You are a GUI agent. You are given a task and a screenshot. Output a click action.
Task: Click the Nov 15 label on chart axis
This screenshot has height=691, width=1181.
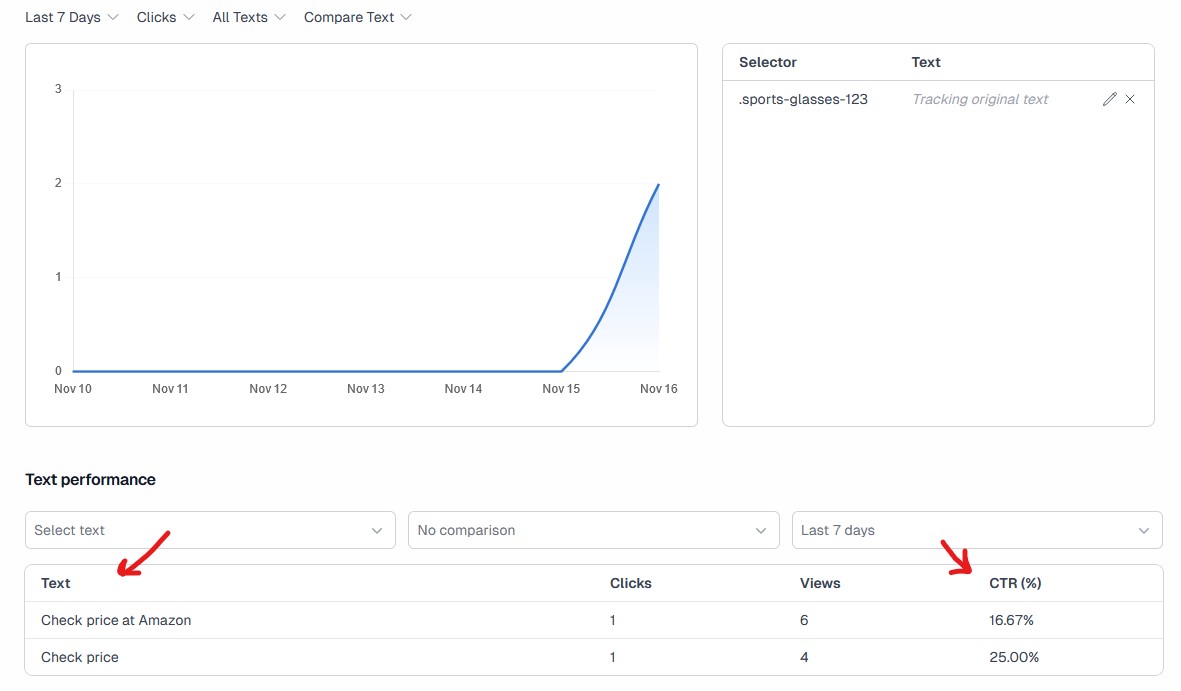(x=561, y=388)
